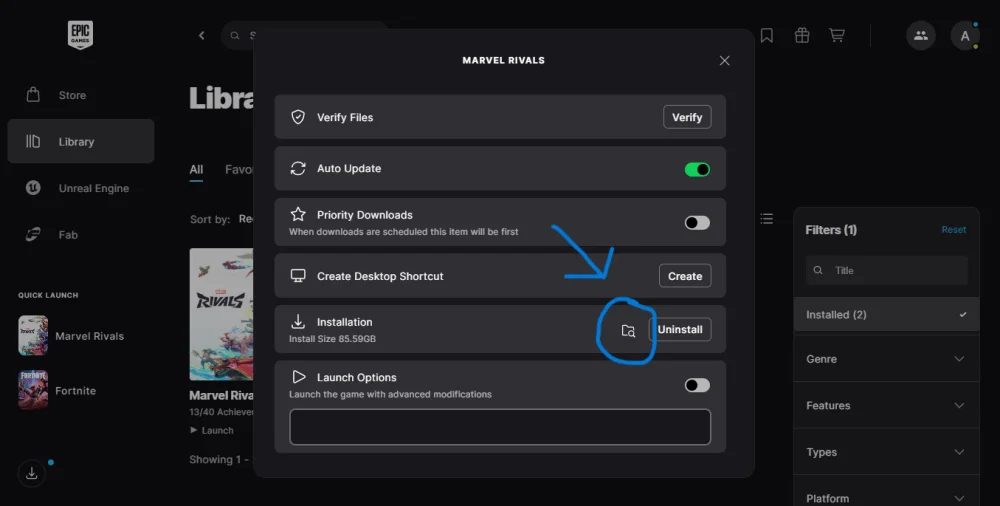Click the Priority Downloads star icon
The height and width of the screenshot is (506, 1000).
coord(298,214)
